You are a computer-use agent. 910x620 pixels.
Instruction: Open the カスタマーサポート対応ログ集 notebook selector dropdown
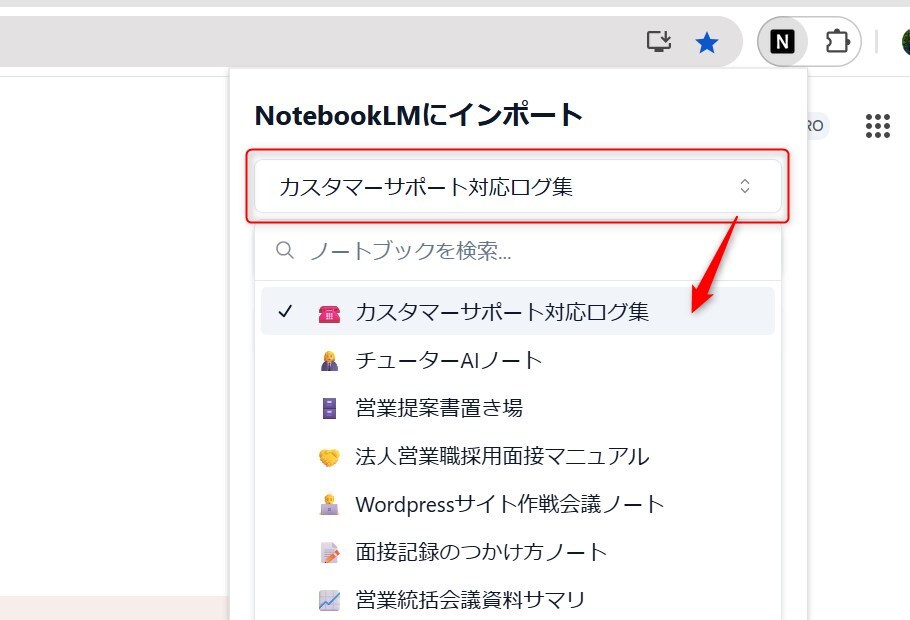point(518,186)
